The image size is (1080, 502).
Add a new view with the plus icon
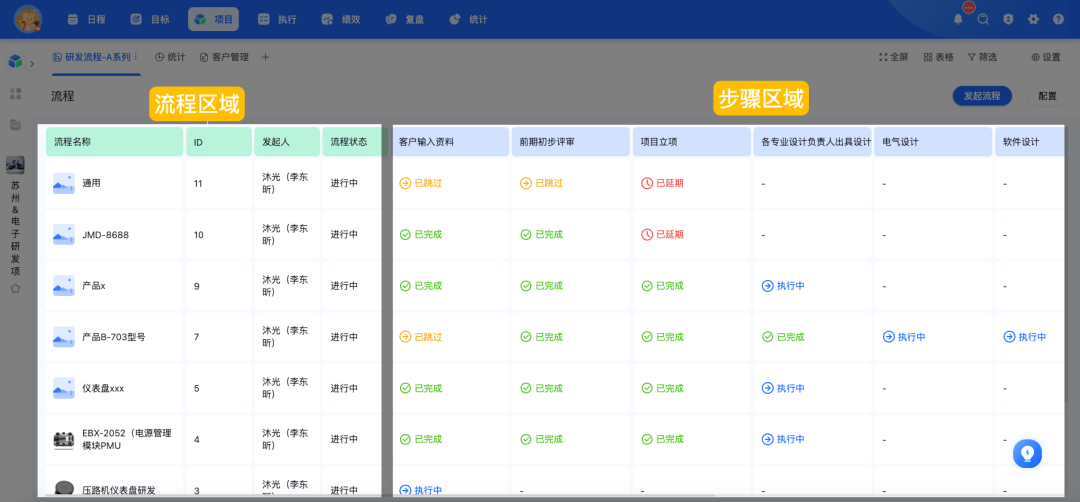click(265, 57)
